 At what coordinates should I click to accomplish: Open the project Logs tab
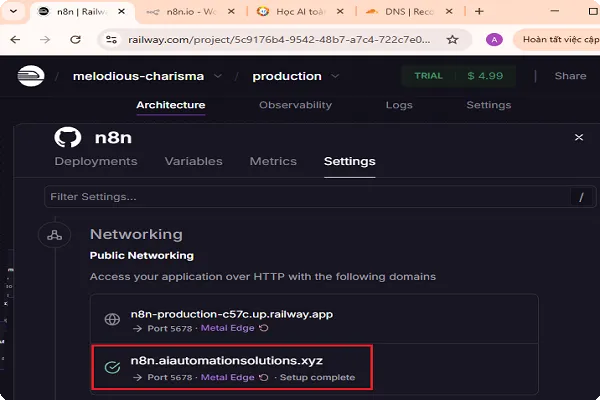pyautogui.click(x=399, y=105)
